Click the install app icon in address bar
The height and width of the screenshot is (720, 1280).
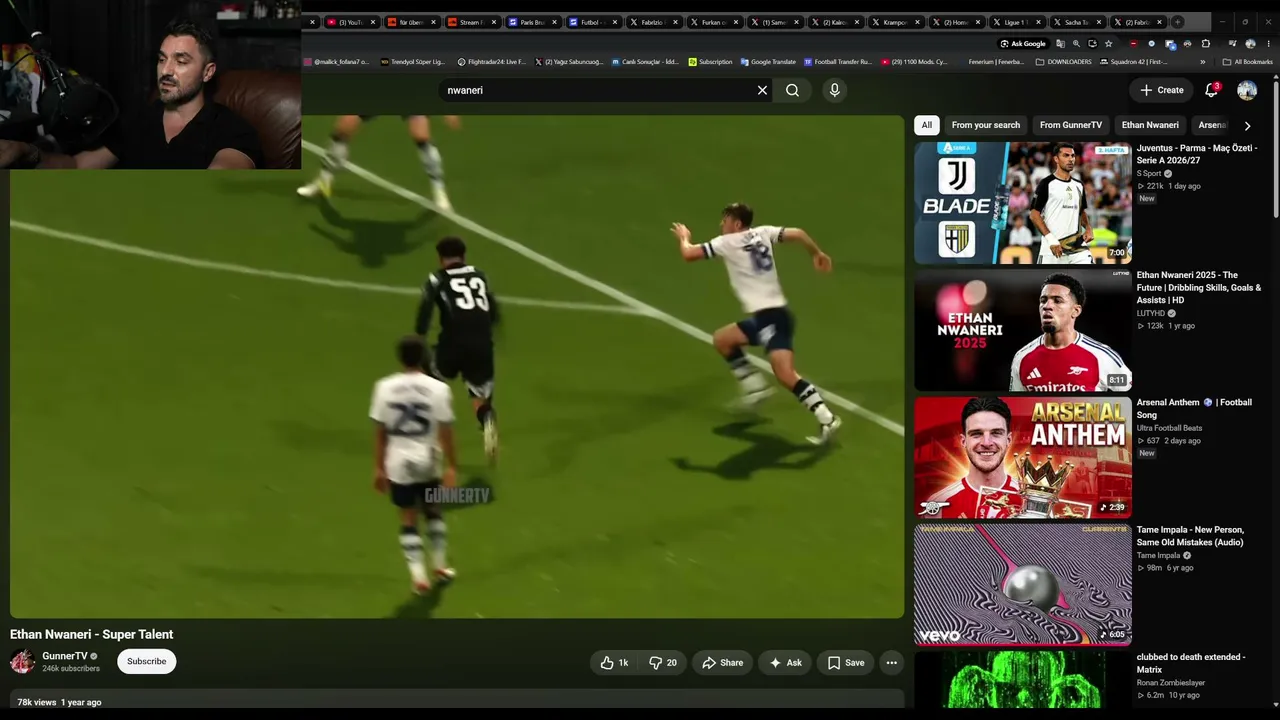coord(1092,44)
